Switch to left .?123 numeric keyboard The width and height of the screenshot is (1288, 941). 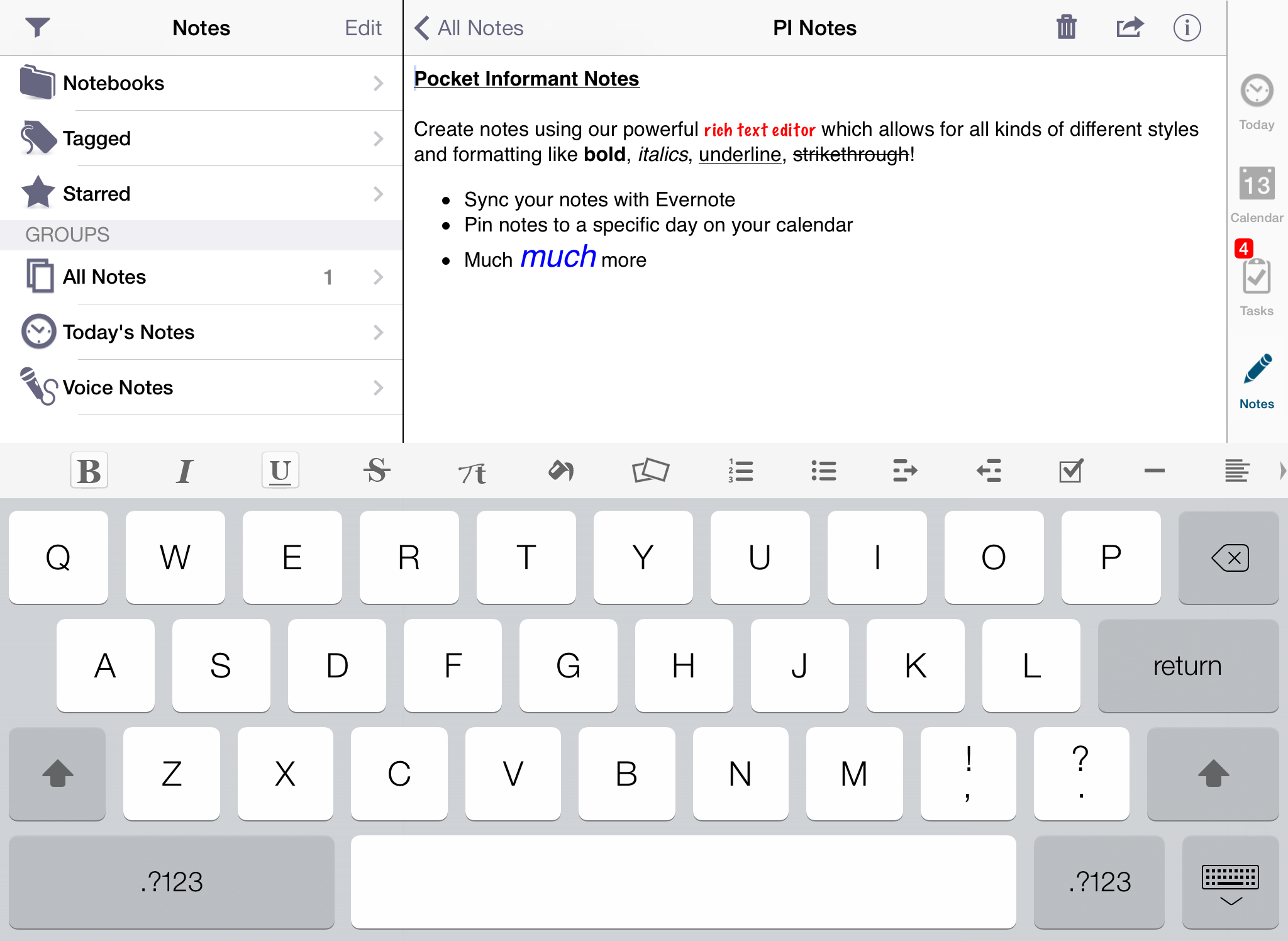[x=172, y=882]
